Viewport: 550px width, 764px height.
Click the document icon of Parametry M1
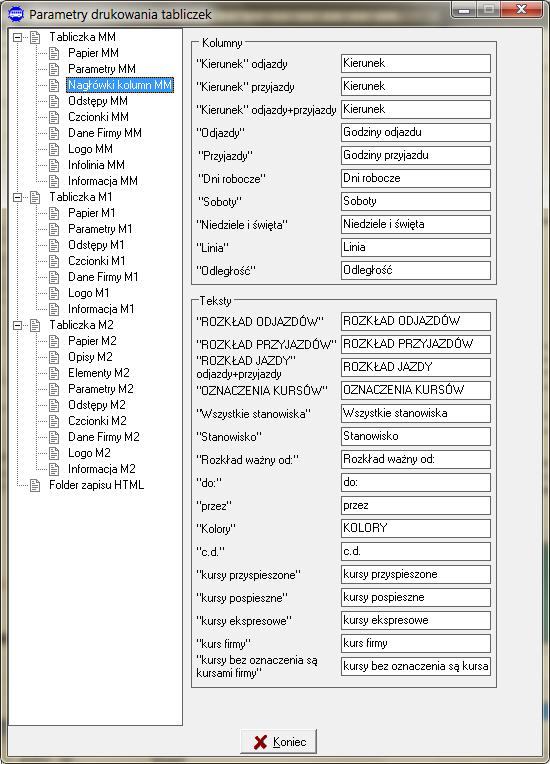54,229
